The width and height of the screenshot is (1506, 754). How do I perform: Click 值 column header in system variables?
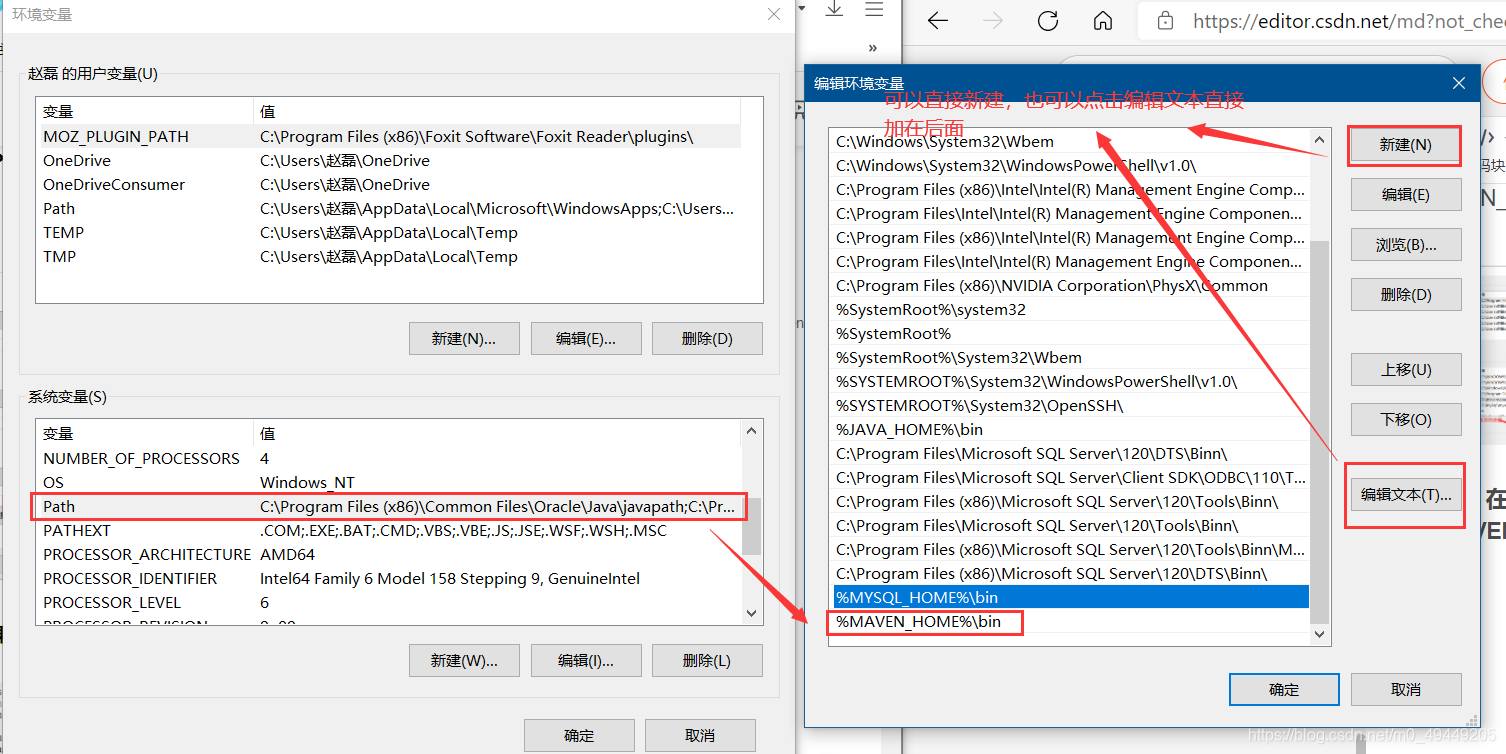[498, 434]
